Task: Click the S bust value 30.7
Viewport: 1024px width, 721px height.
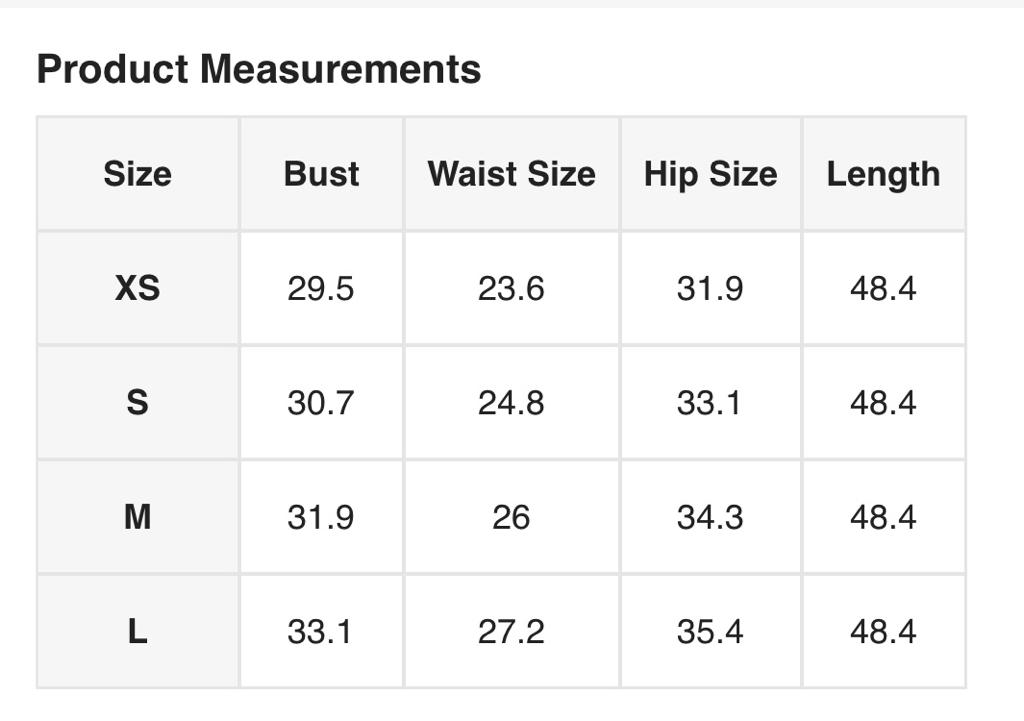Action: tap(320, 403)
